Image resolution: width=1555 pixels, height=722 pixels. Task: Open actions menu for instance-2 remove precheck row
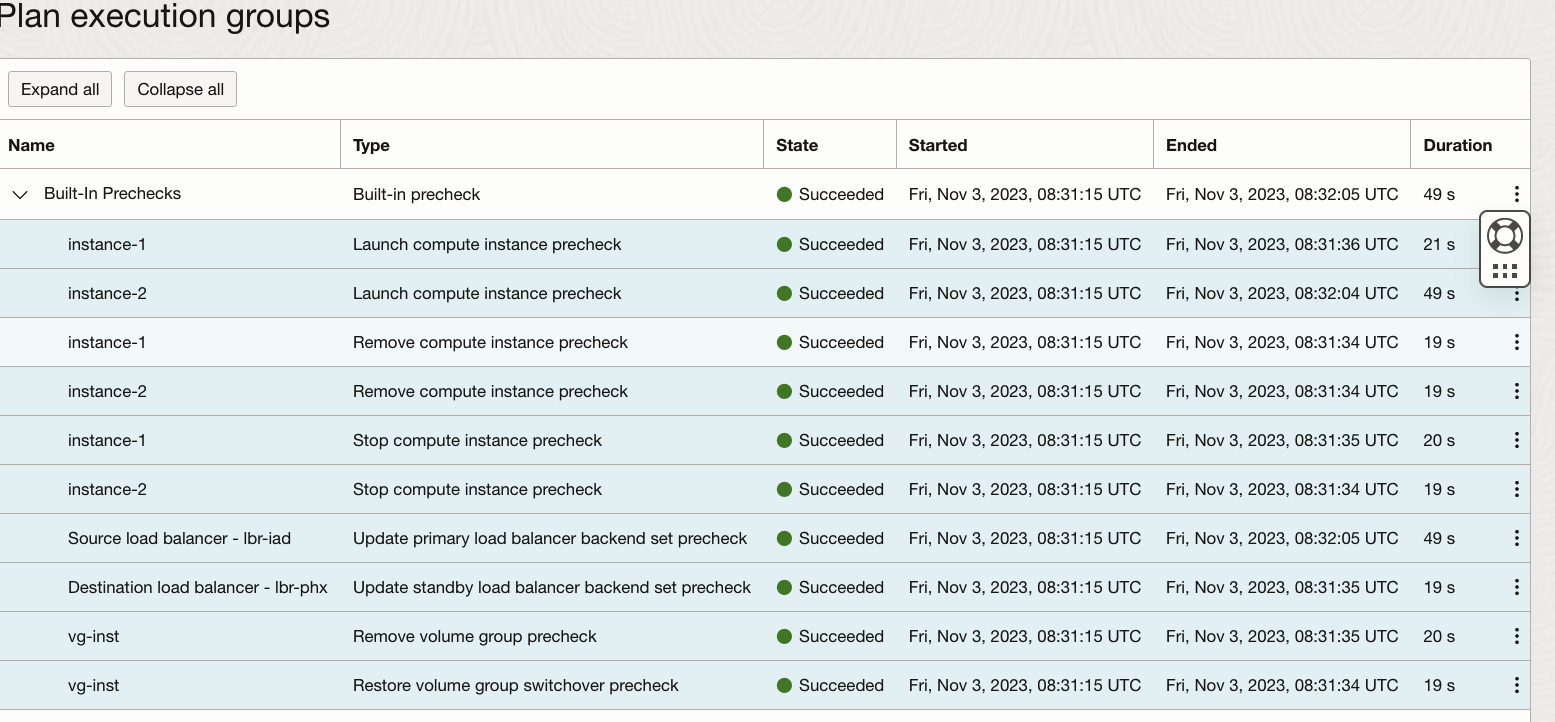click(1517, 391)
